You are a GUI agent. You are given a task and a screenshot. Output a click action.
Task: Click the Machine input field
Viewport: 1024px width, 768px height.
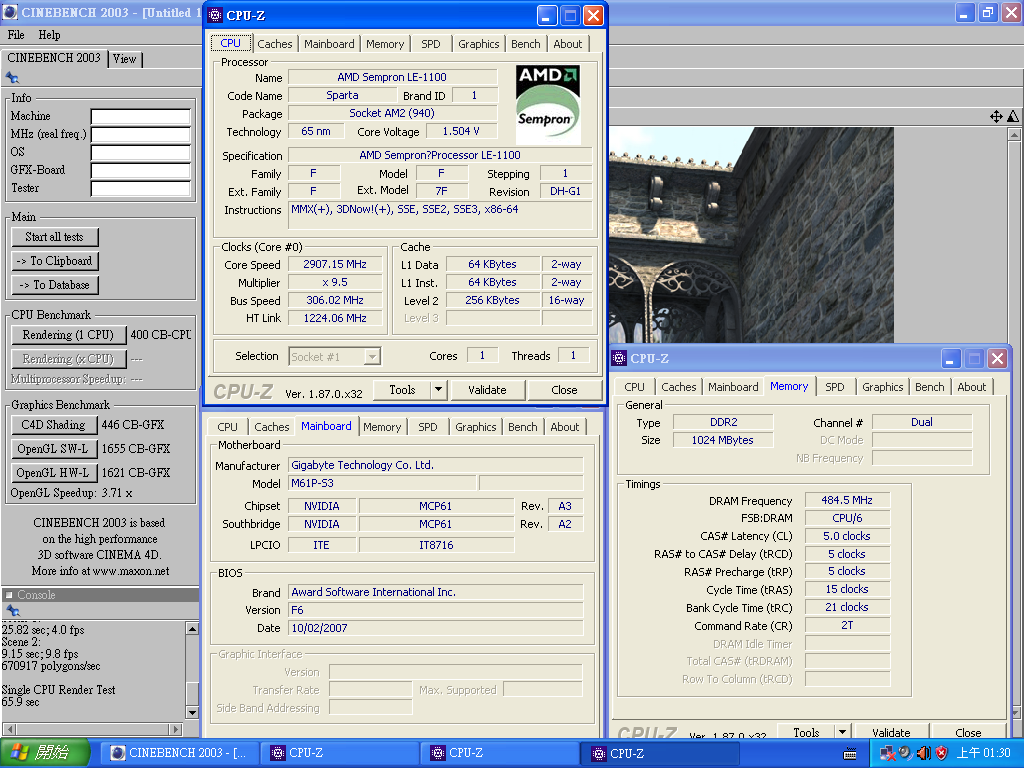pos(140,117)
